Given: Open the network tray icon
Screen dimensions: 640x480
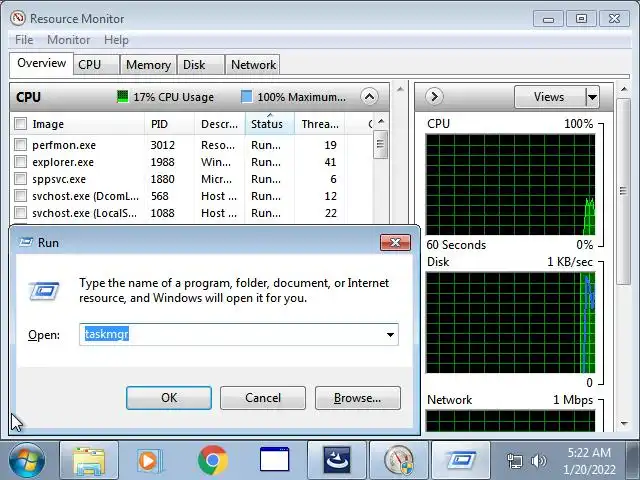Looking at the screenshot, I should [514, 461].
